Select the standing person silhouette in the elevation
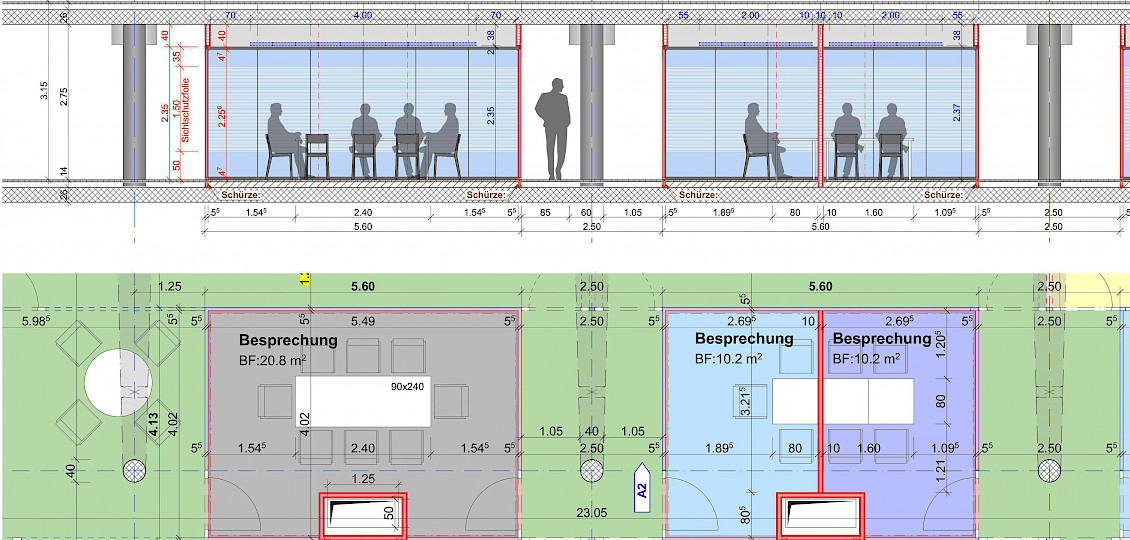 click(551, 132)
